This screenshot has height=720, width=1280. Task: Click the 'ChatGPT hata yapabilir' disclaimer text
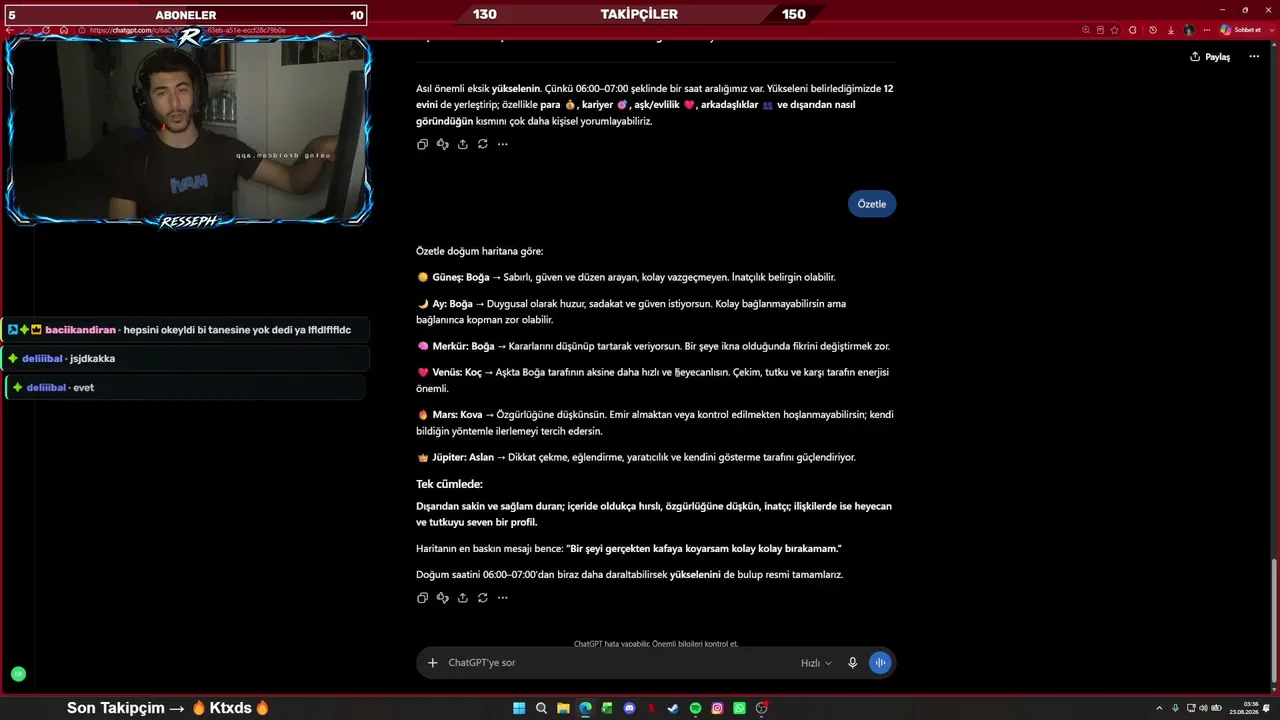point(656,644)
